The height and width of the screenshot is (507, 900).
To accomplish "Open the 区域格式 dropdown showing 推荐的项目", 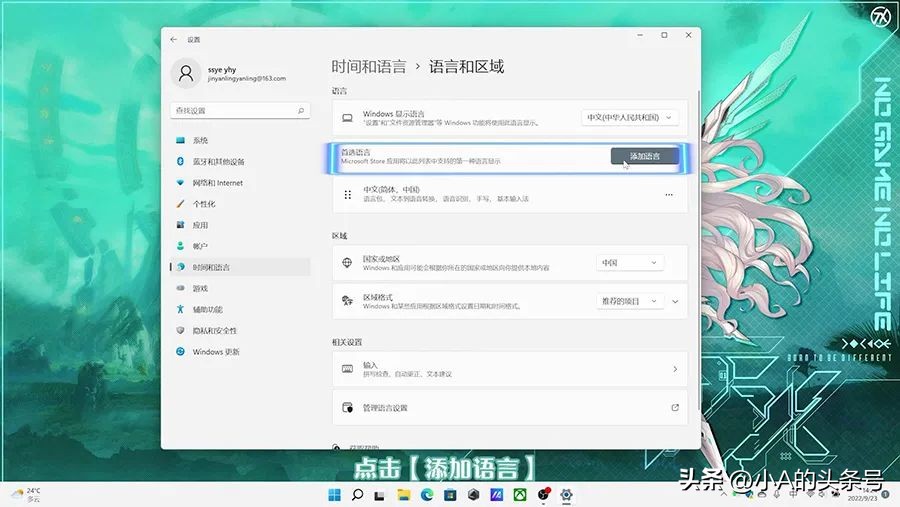I will [630, 301].
